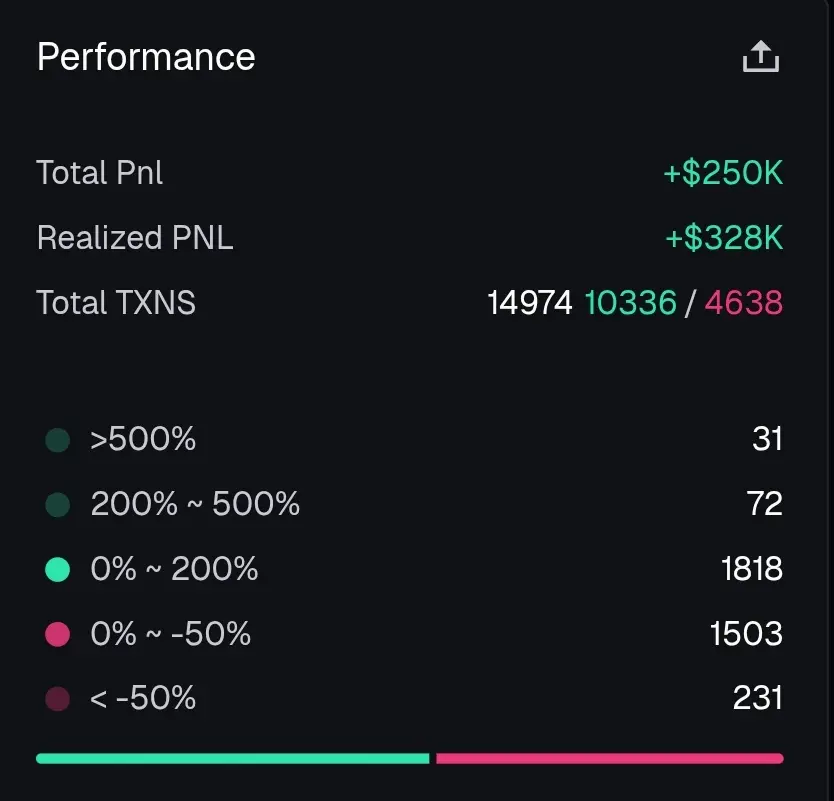Click the bright green 0% ~ 200% dot
This screenshot has height=801, width=834.
pyautogui.click(x=58, y=570)
